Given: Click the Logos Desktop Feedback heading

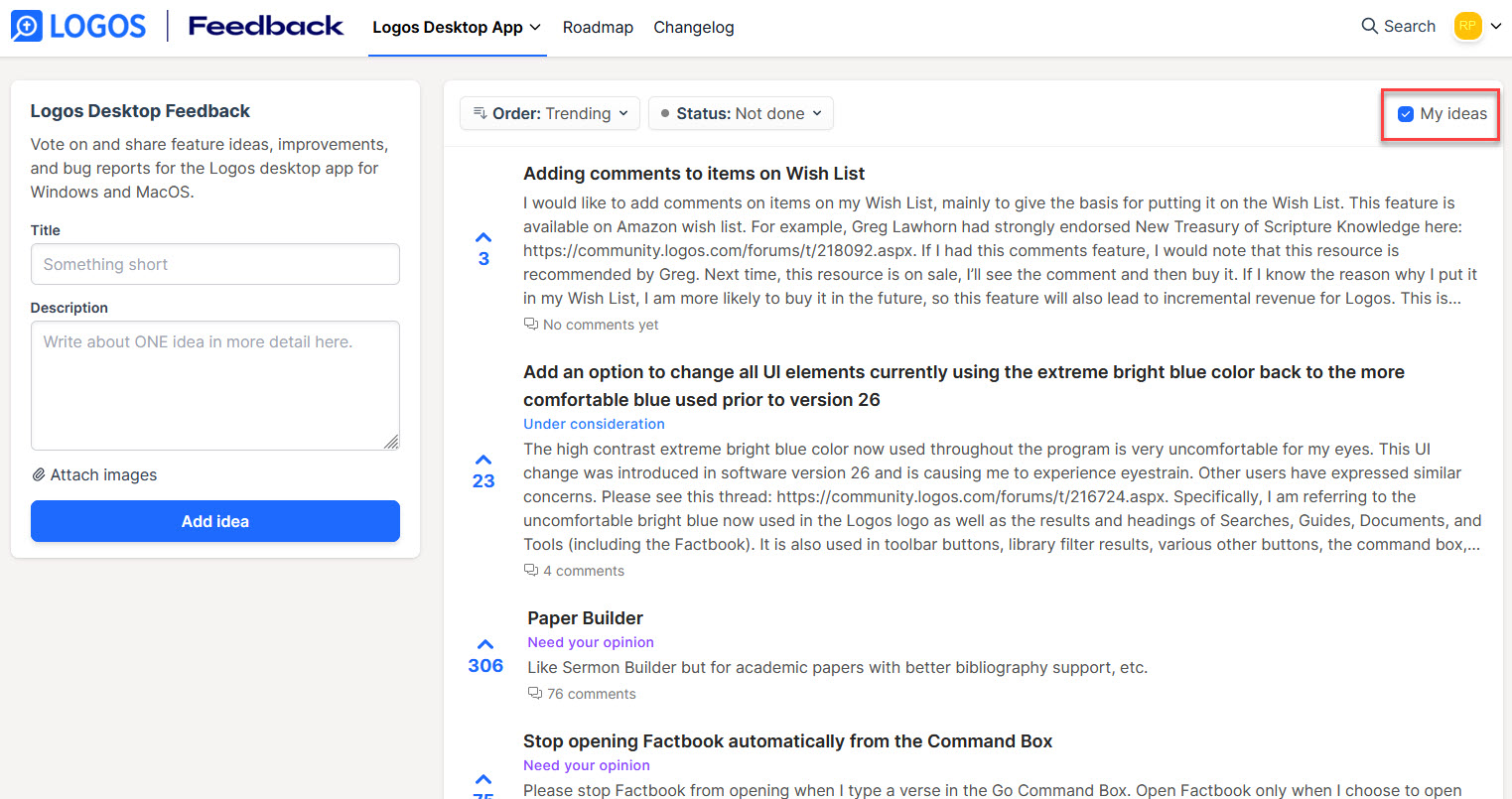Looking at the screenshot, I should pos(140,111).
